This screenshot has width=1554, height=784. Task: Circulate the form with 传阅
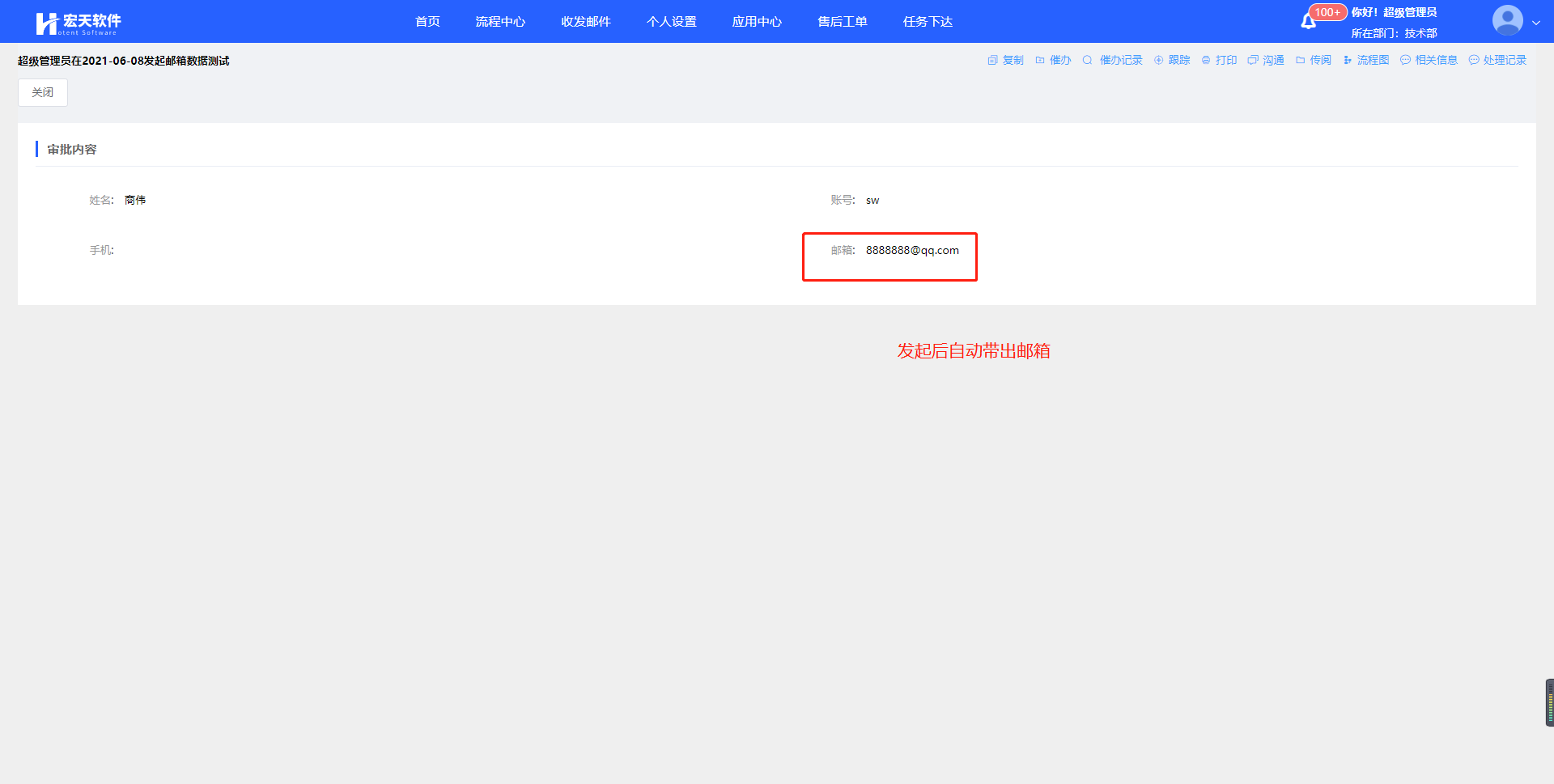(x=1313, y=60)
